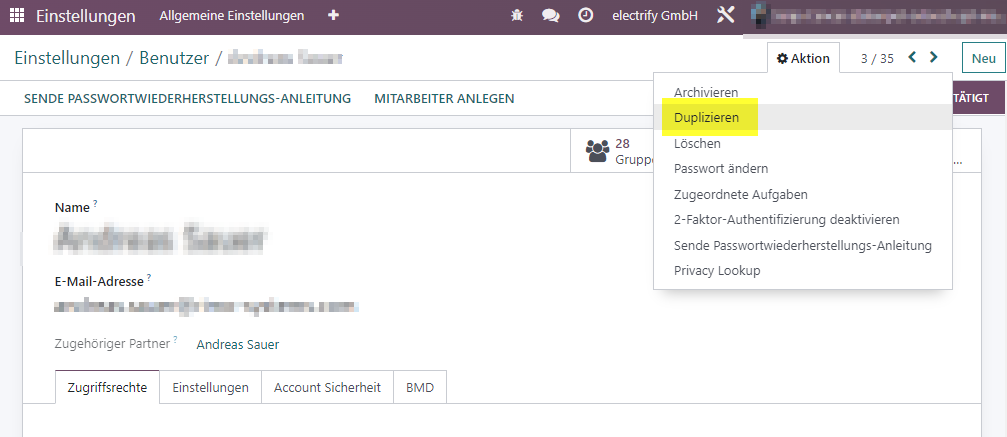Open the apps grid menu
The width and height of the screenshot is (1007, 437).
(17, 15)
